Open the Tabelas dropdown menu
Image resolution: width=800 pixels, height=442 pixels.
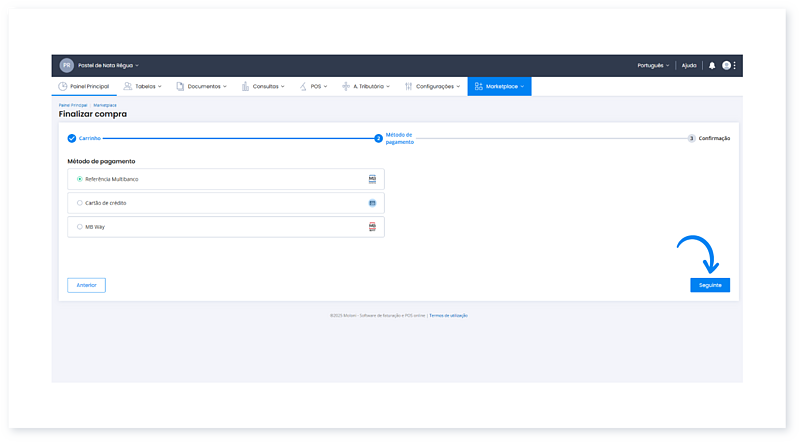[142, 86]
